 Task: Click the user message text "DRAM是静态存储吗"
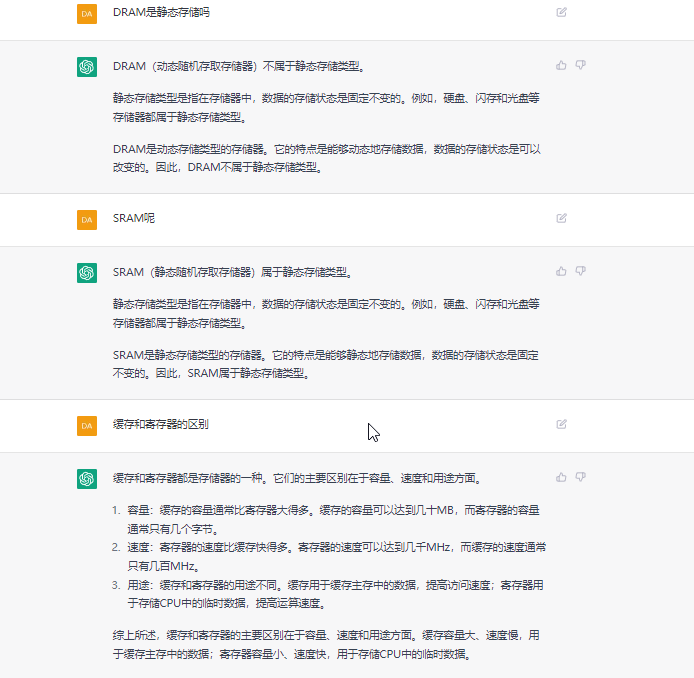[161, 13]
